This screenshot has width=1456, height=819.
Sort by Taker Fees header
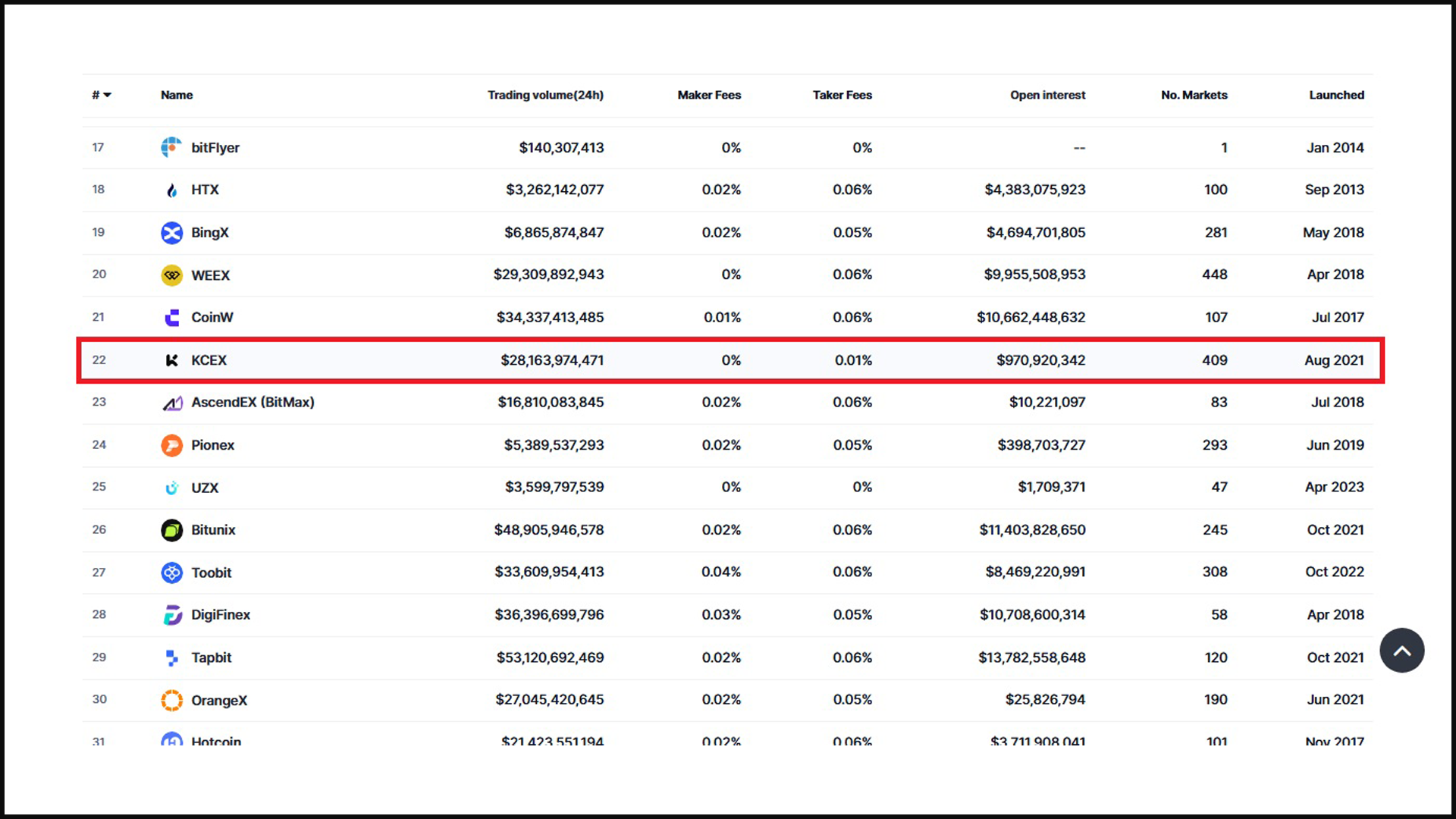point(842,95)
